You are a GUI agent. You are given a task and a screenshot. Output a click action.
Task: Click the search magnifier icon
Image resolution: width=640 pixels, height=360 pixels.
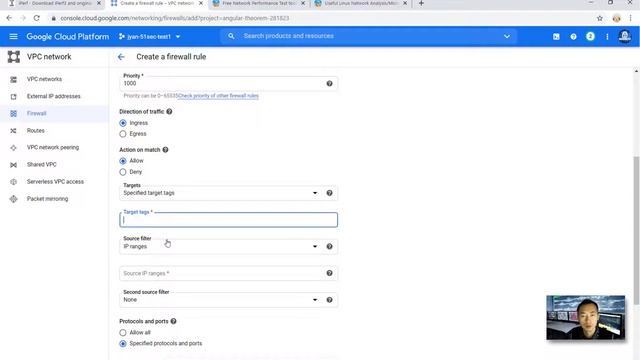pos(231,36)
